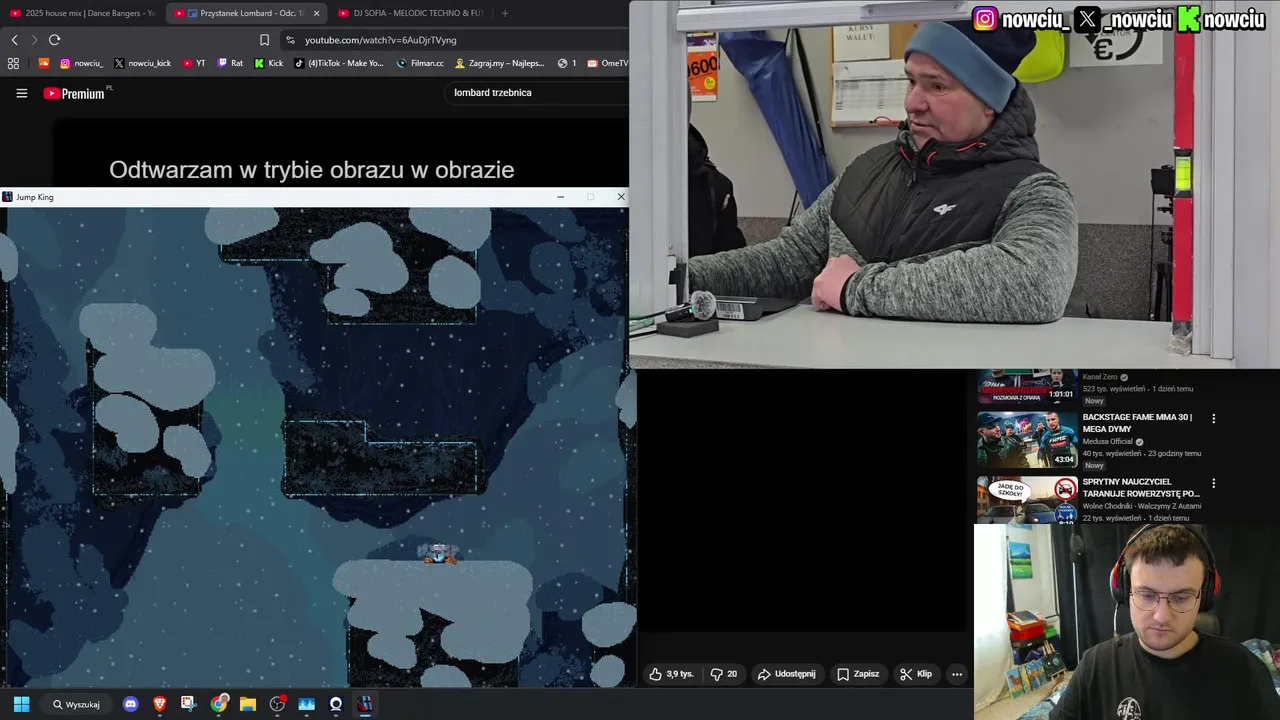Open the Zagraj.my bookmark
The width and height of the screenshot is (1280, 720).
coord(499,63)
